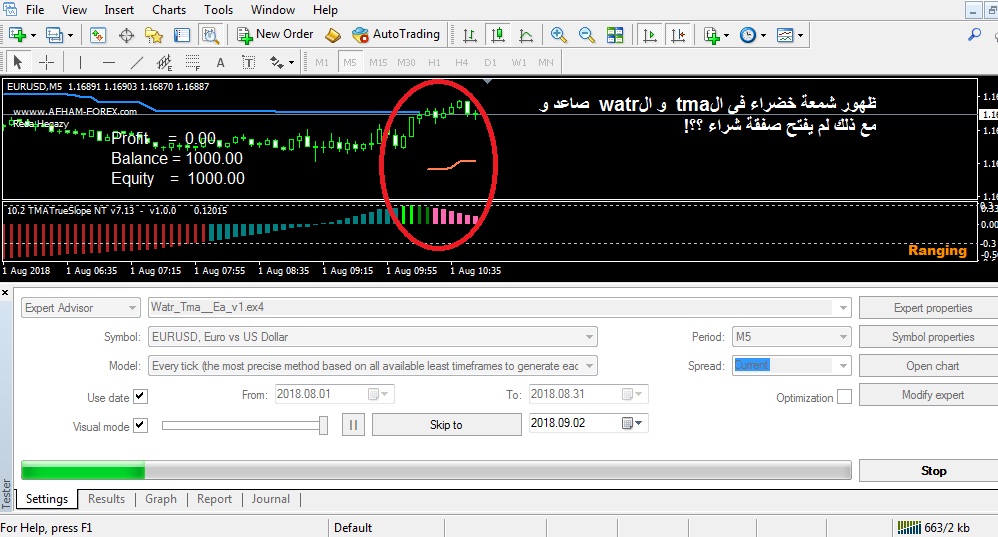Switch chart to line chart mode

526,35
